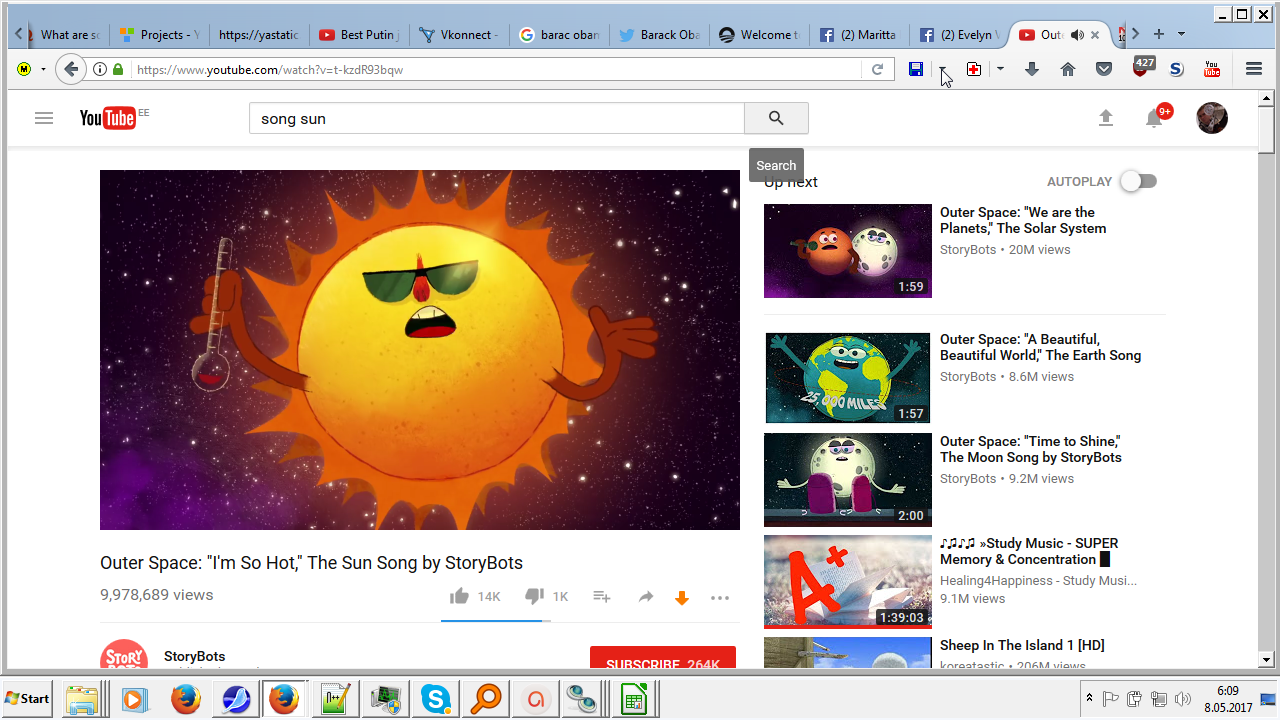The width and height of the screenshot is (1280, 720).
Task: Switch to the Best Putin tab
Action: 359,34
